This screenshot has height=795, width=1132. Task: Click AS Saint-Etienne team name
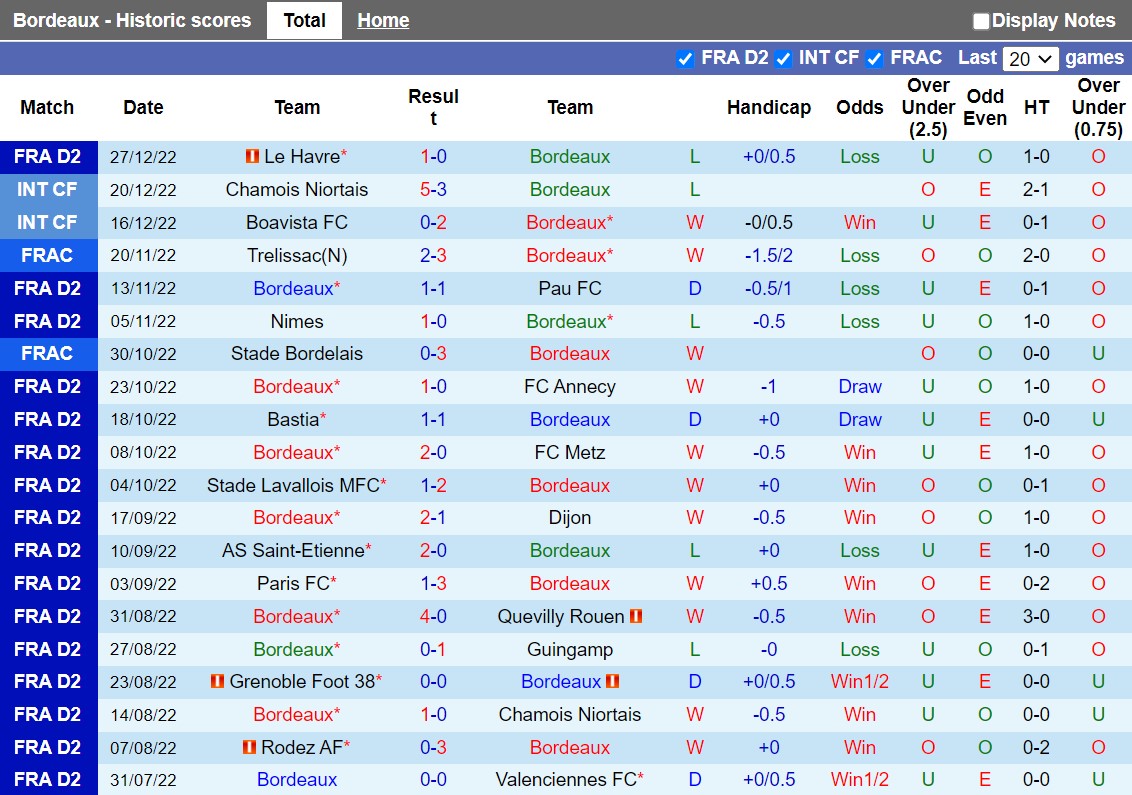(293, 550)
